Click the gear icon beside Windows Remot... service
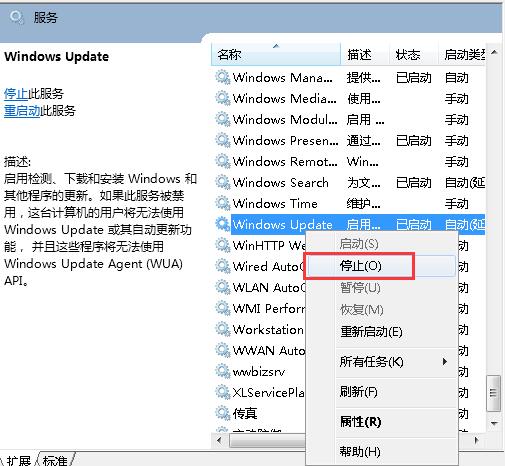 [x=222, y=161]
